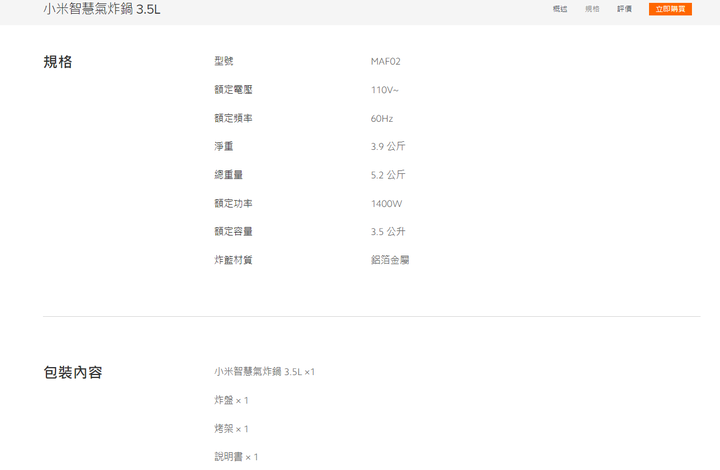Select the net weight 3.9 公斤
720x470 pixels.
tap(388, 146)
